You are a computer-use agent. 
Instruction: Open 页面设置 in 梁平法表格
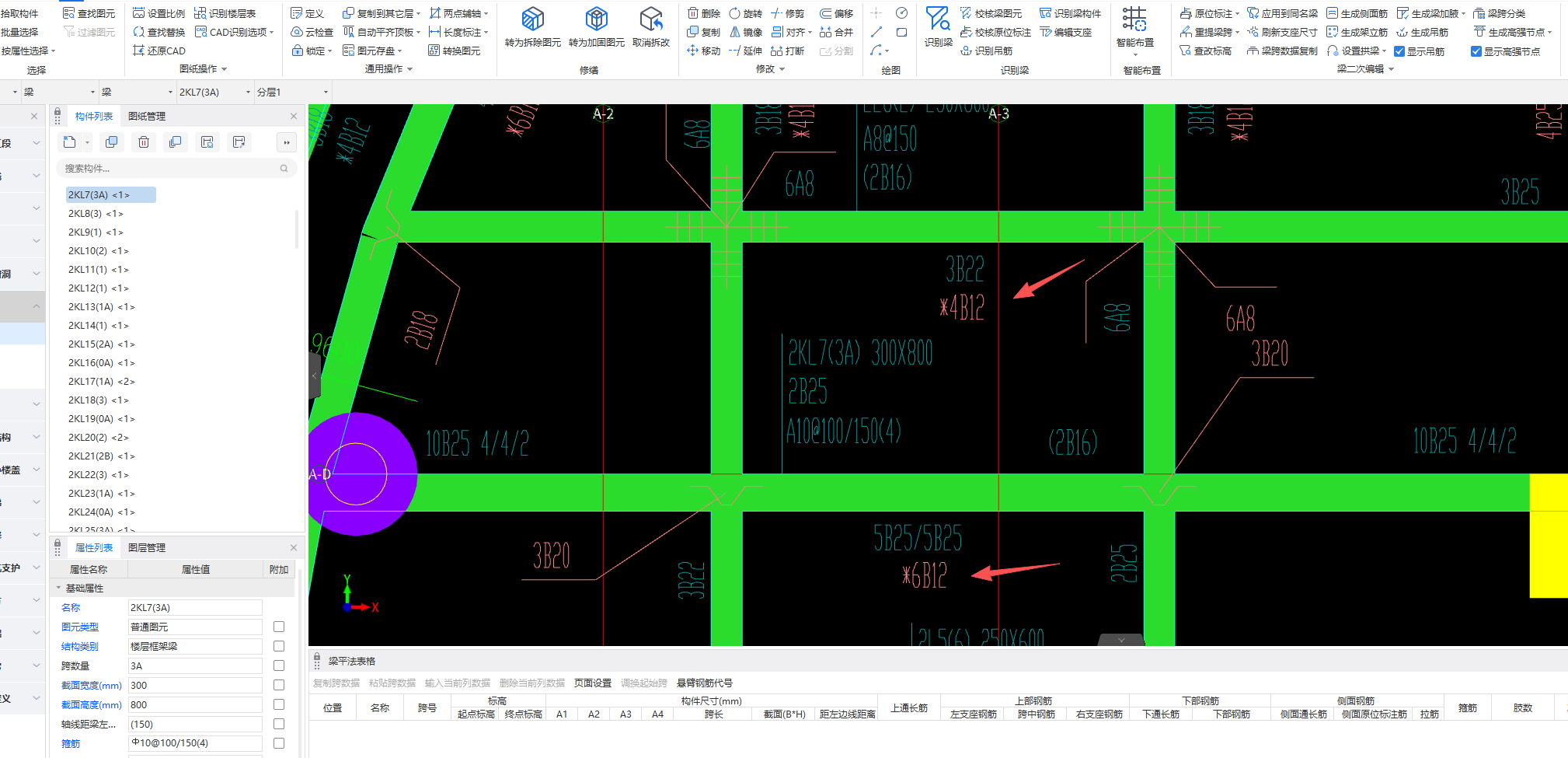click(593, 683)
